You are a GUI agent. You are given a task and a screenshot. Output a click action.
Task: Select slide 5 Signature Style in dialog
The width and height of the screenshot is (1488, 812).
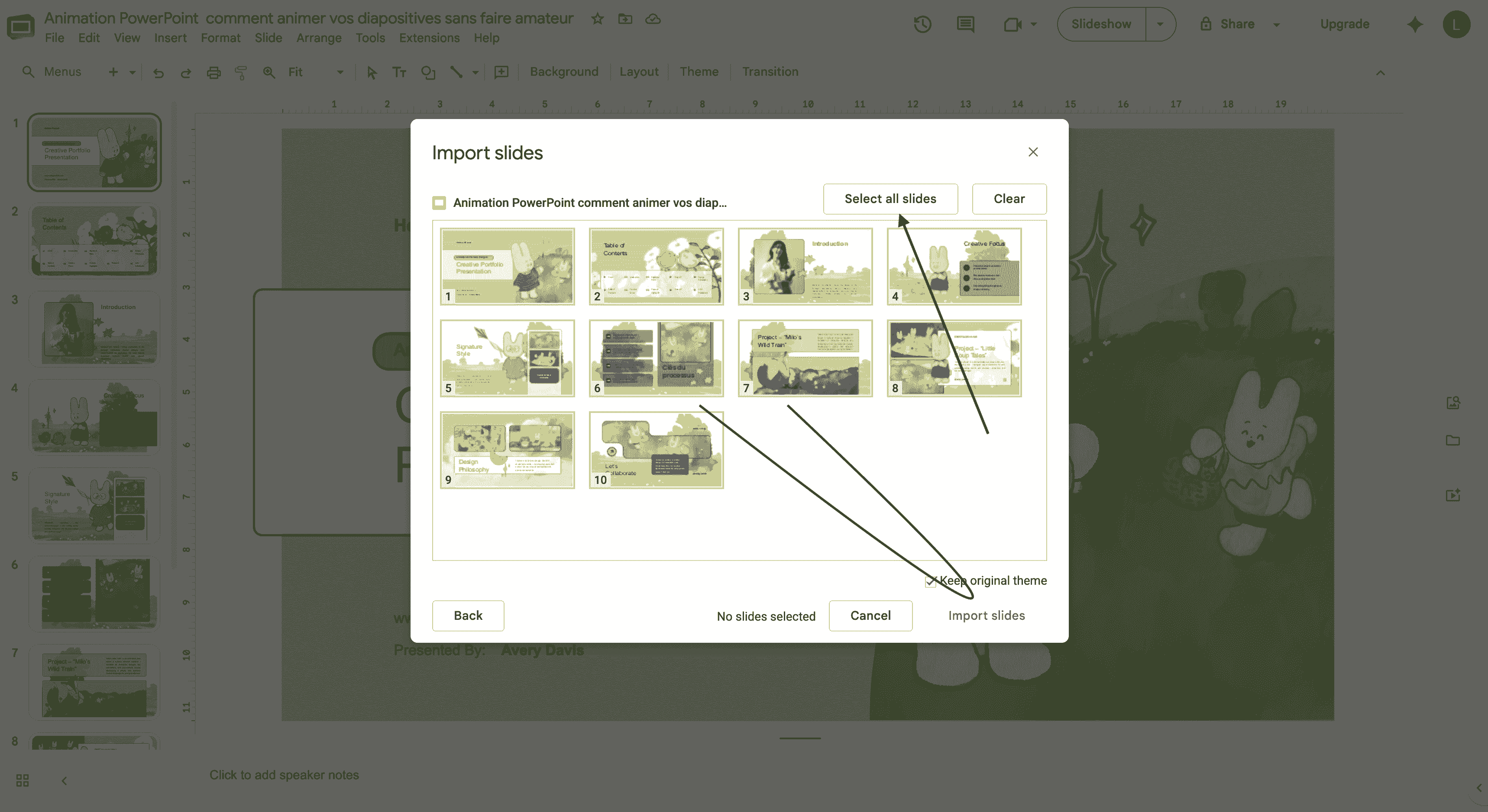(x=507, y=358)
